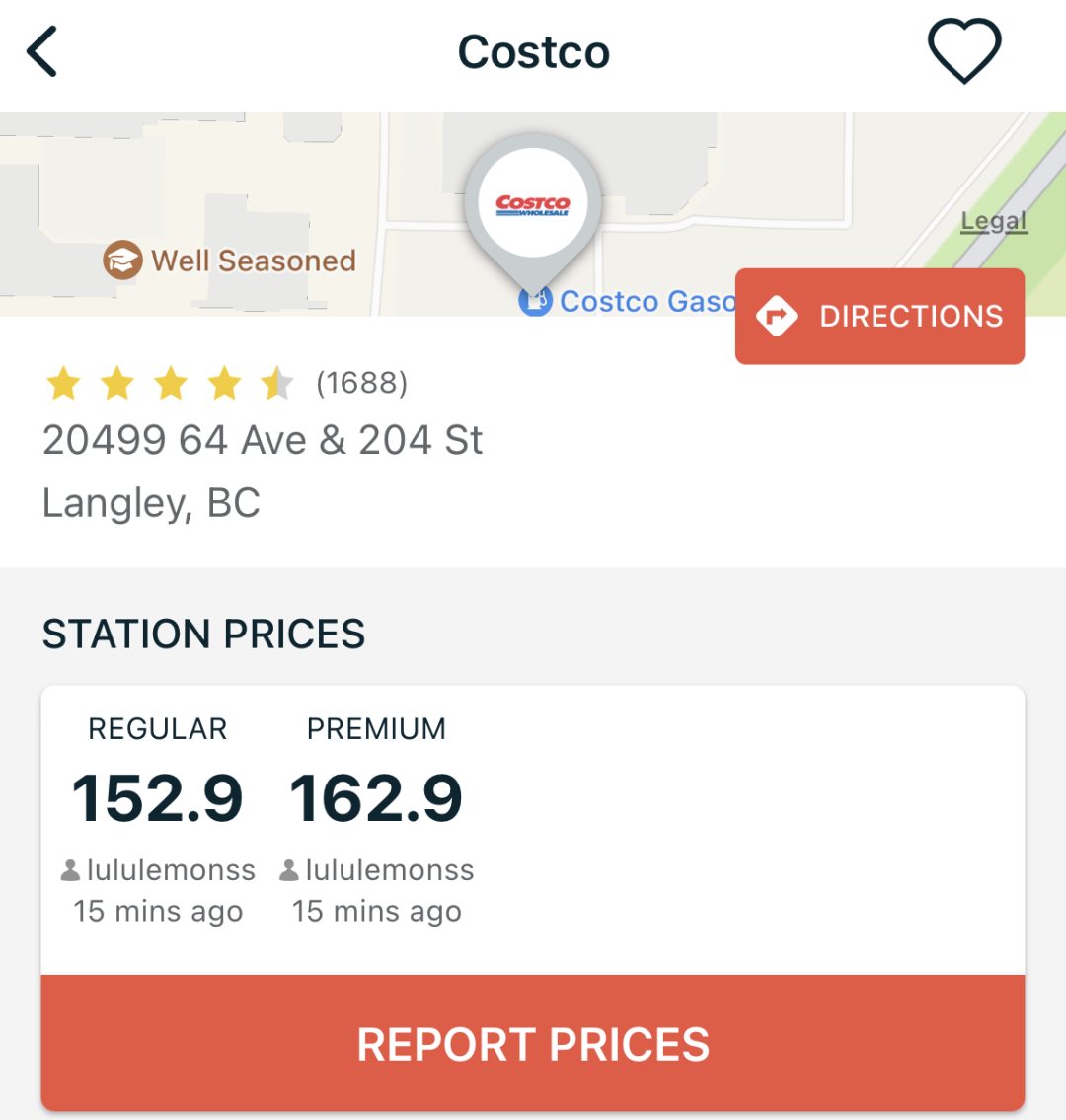Tap the DIRECTIONS button
Screen dimensions: 1066x1120
[879, 317]
